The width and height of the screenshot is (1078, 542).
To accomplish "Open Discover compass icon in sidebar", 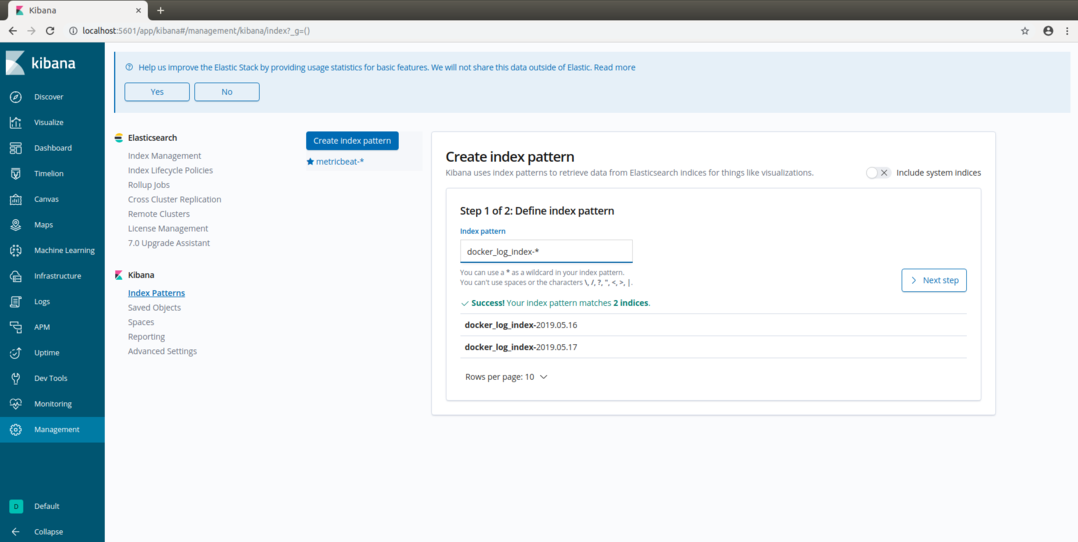I will coord(15,97).
